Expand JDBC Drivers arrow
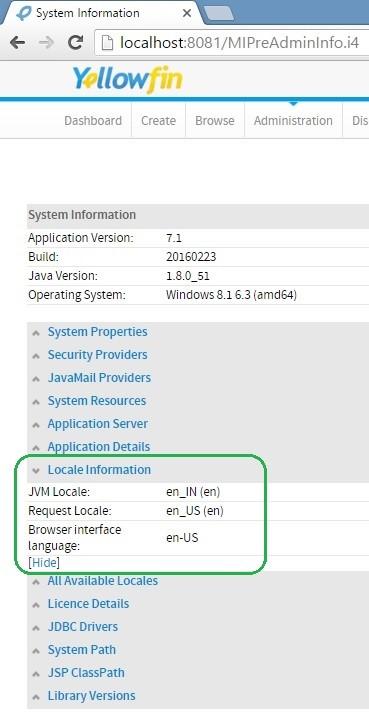The width and height of the screenshot is (369, 720). point(36,628)
